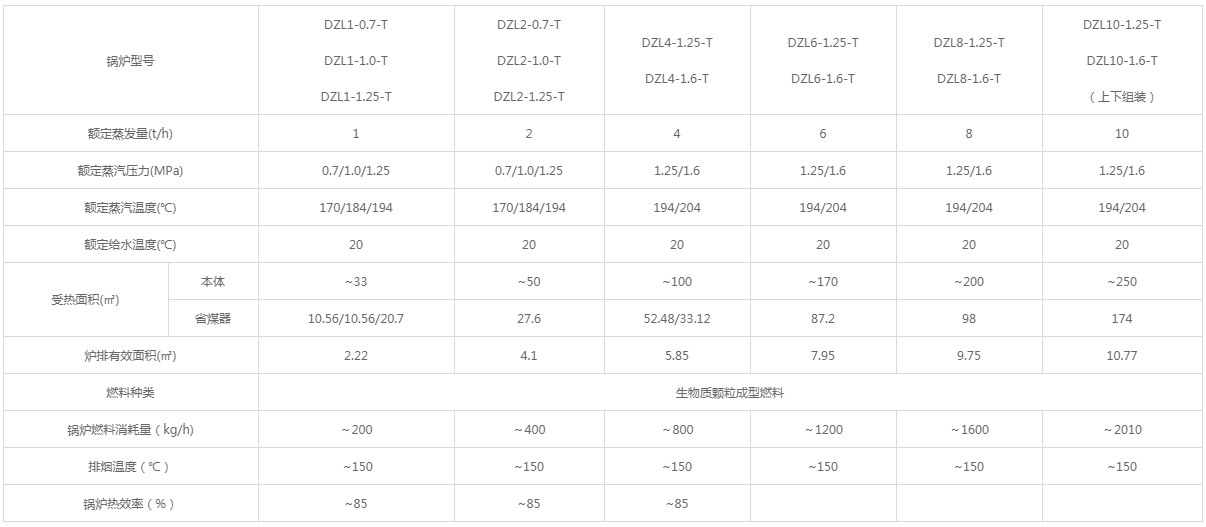Click the 生物质颗粒成型燃料 fuel type cell
1206x527 pixels.
(730, 393)
